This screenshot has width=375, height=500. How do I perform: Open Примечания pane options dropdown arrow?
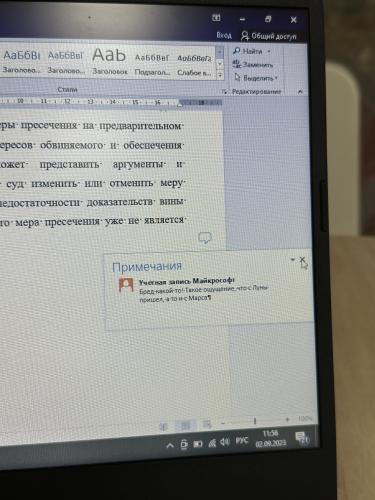click(x=293, y=259)
